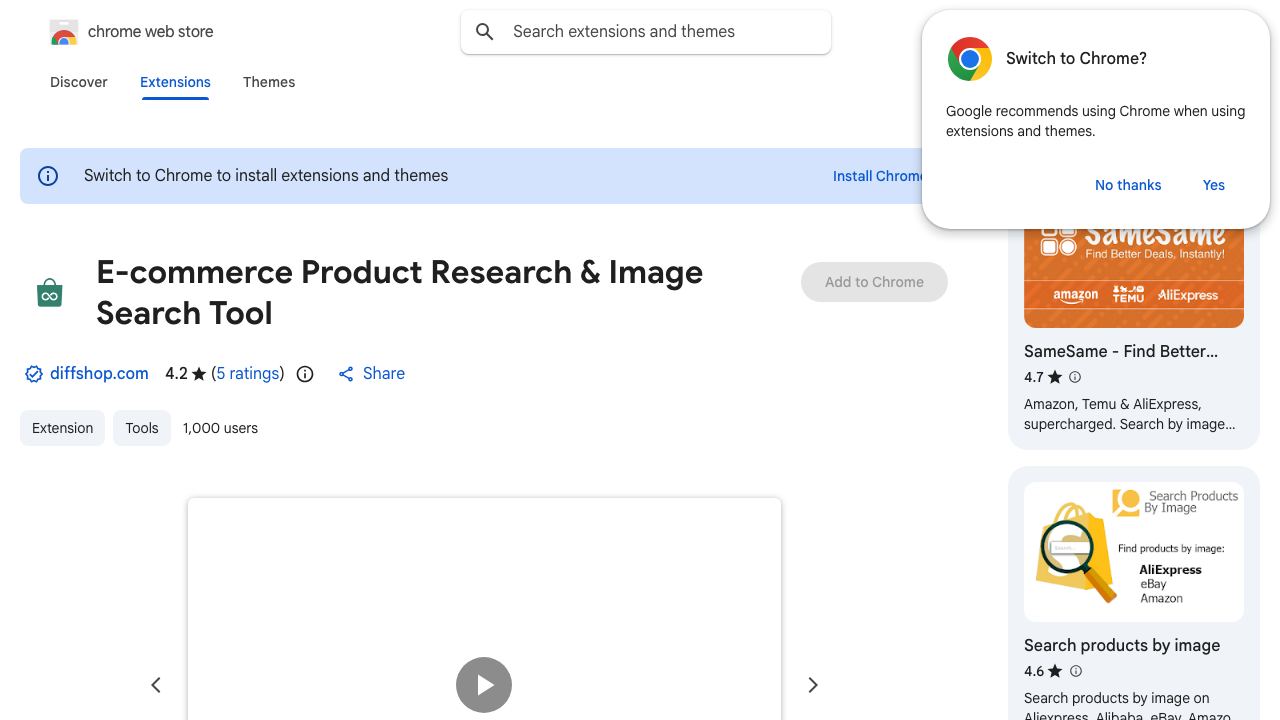Open Search products by image title

click(x=1122, y=646)
